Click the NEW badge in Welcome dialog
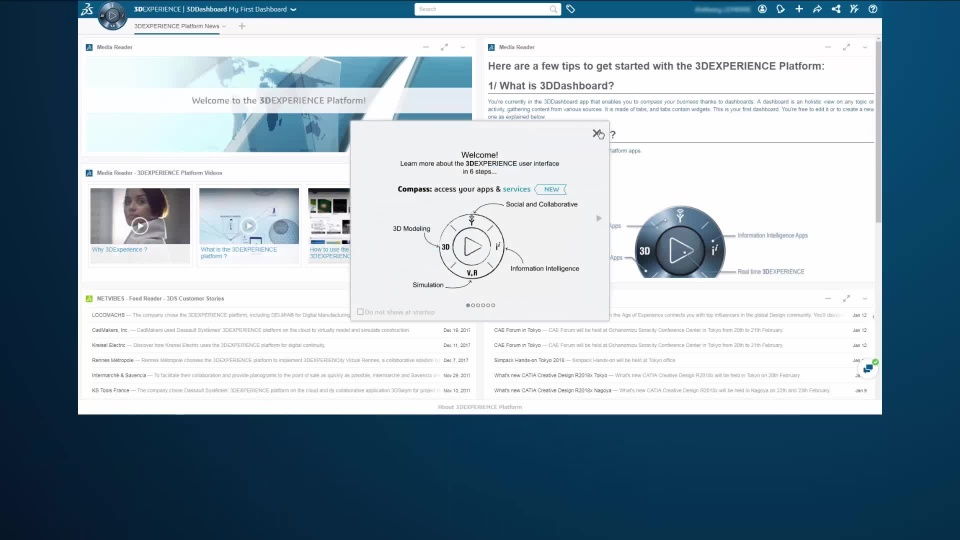960x540 pixels. point(550,189)
